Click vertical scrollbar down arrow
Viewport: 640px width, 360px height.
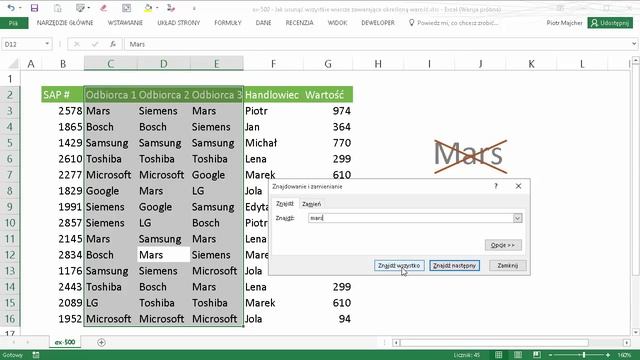click(635, 332)
